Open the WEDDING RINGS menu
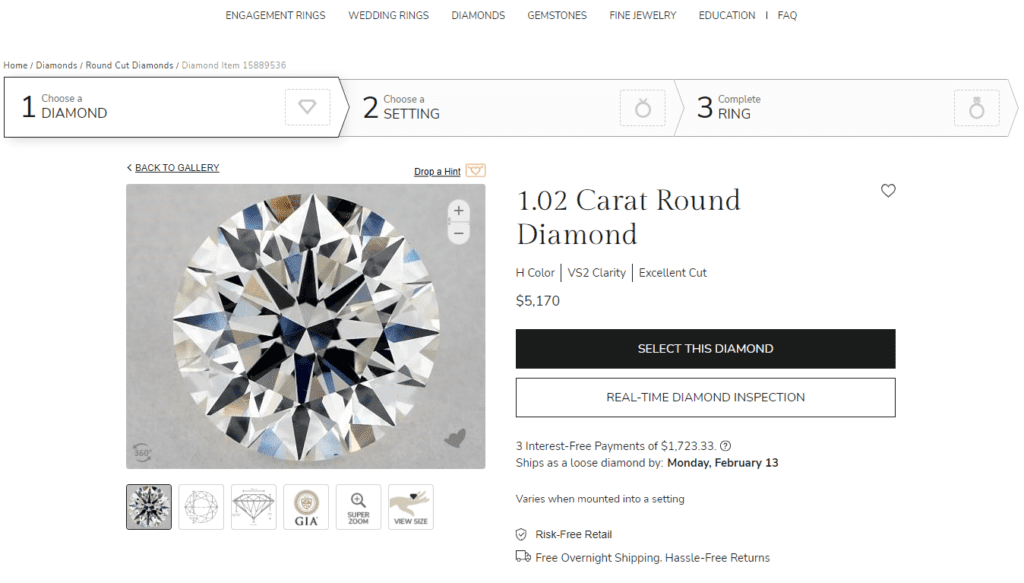 (x=388, y=15)
